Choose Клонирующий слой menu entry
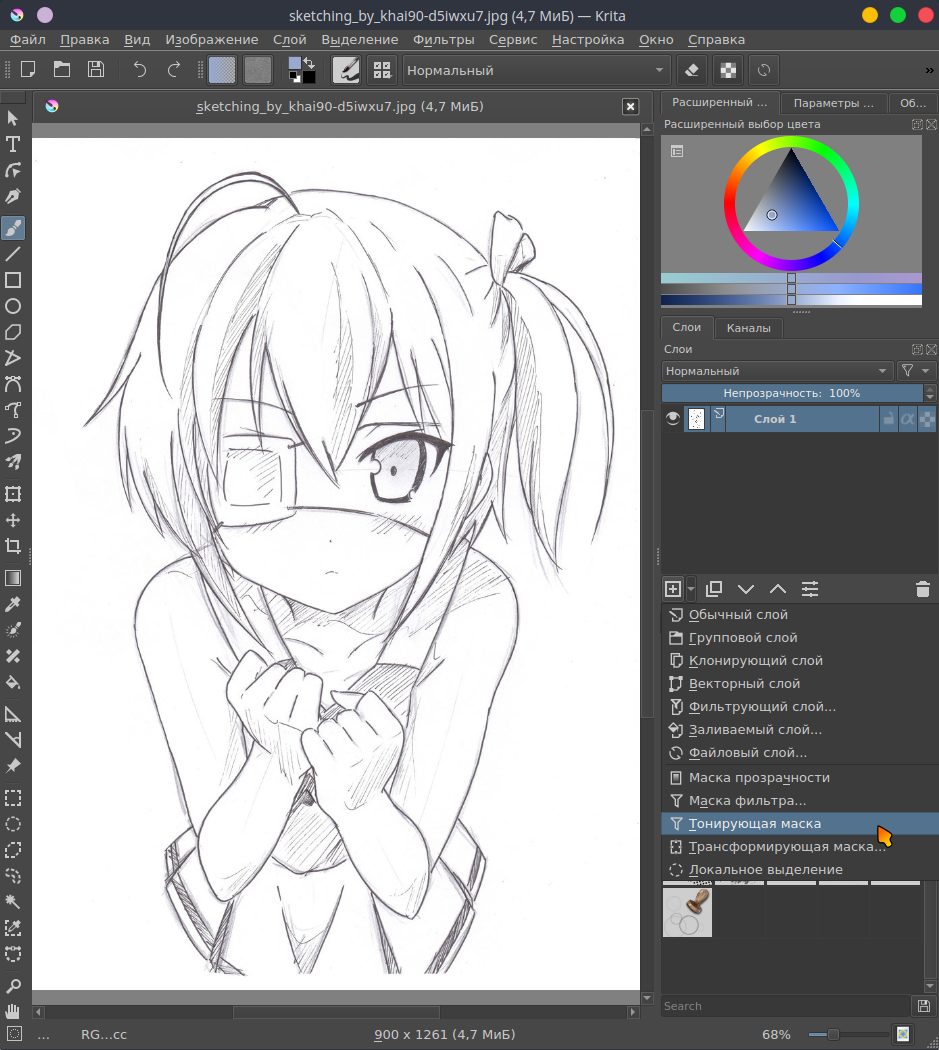The width and height of the screenshot is (939, 1050). point(800,660)
